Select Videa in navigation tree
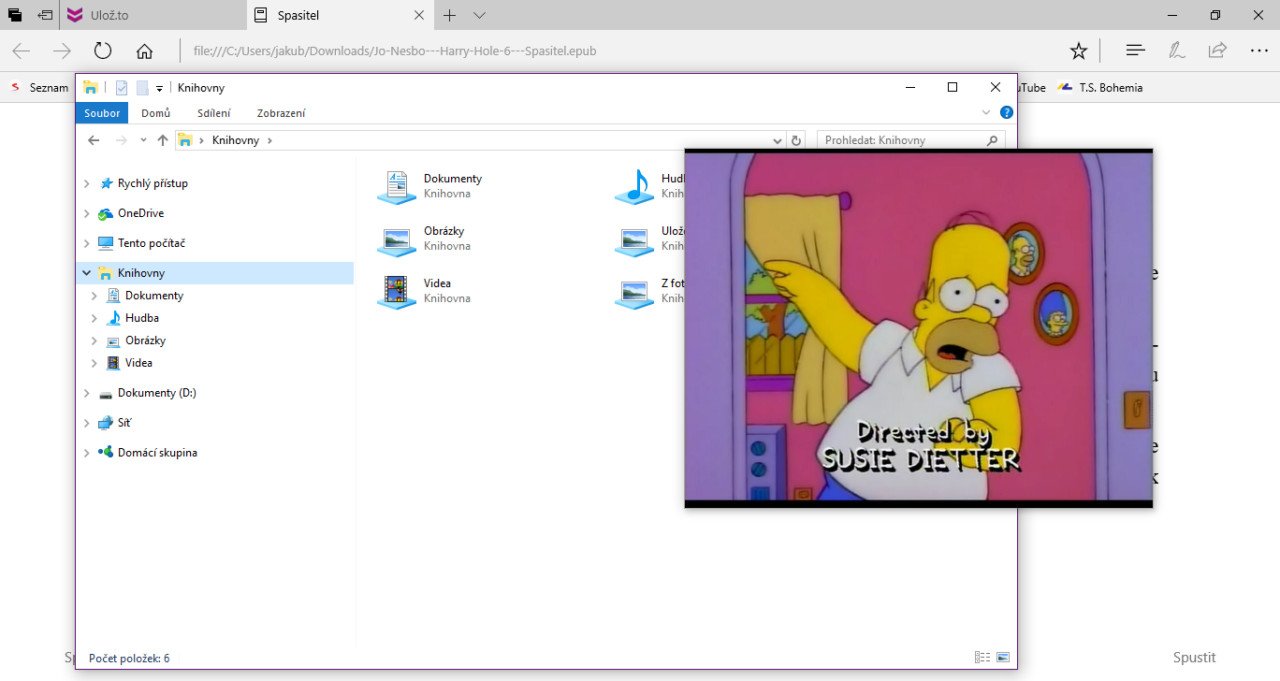Viewport: 1280px width, 681px height. 138,363
